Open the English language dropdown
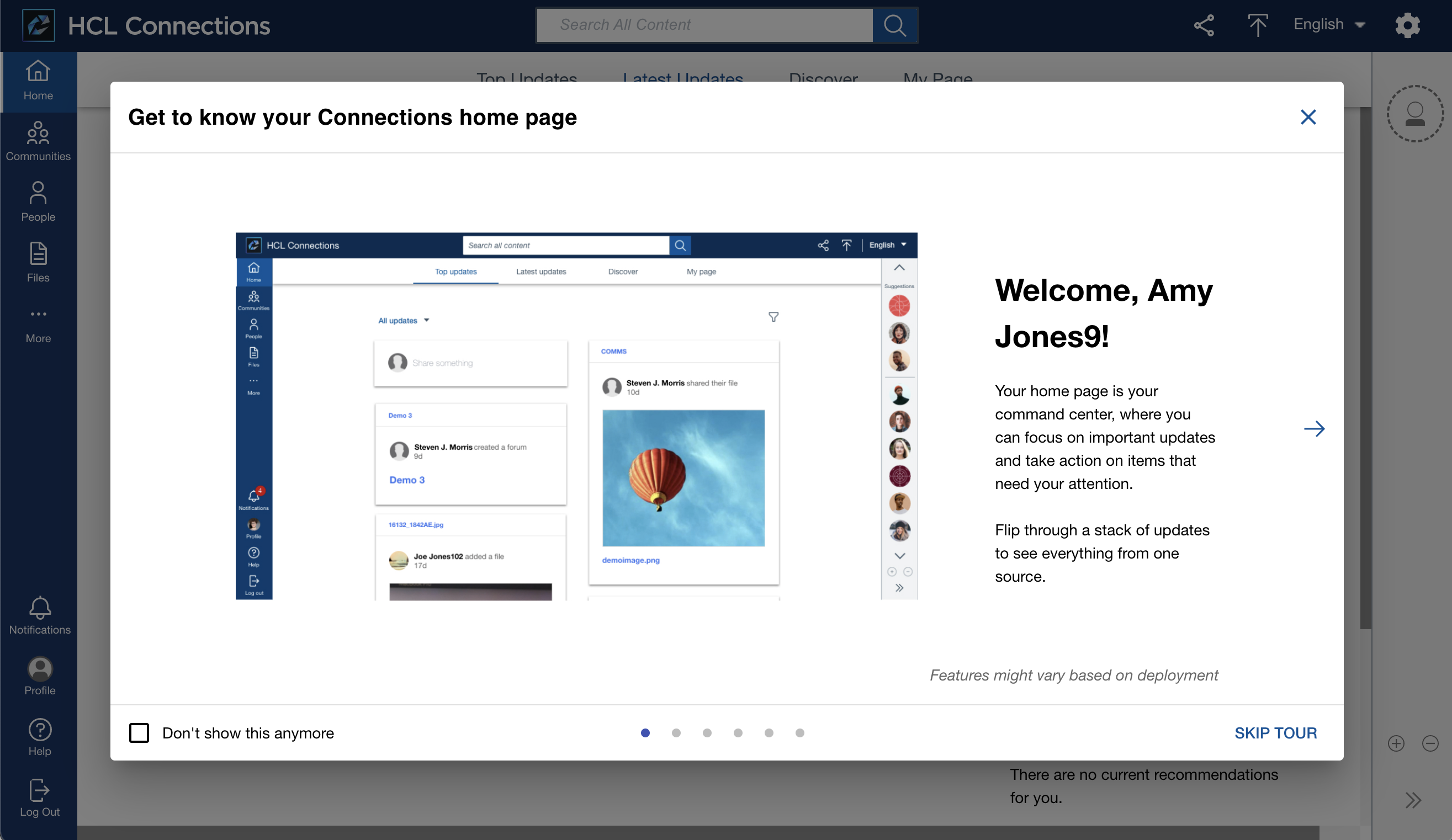The image size is (1452, 840). pos(1329,24)
